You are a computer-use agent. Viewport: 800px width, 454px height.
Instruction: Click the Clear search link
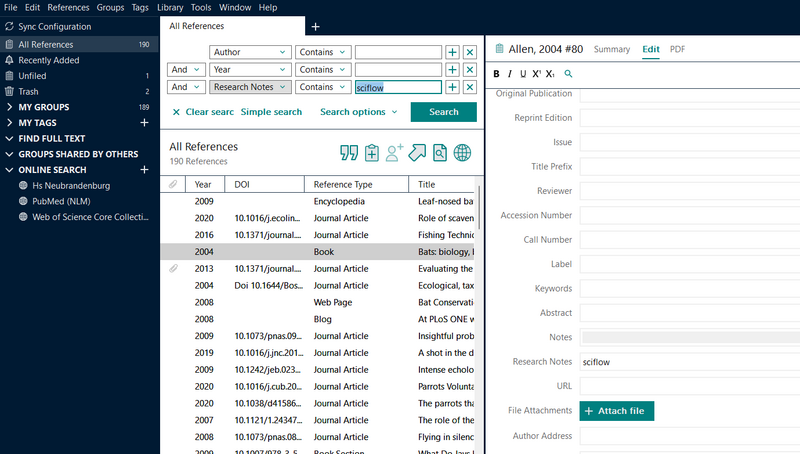tap(203, 112)
